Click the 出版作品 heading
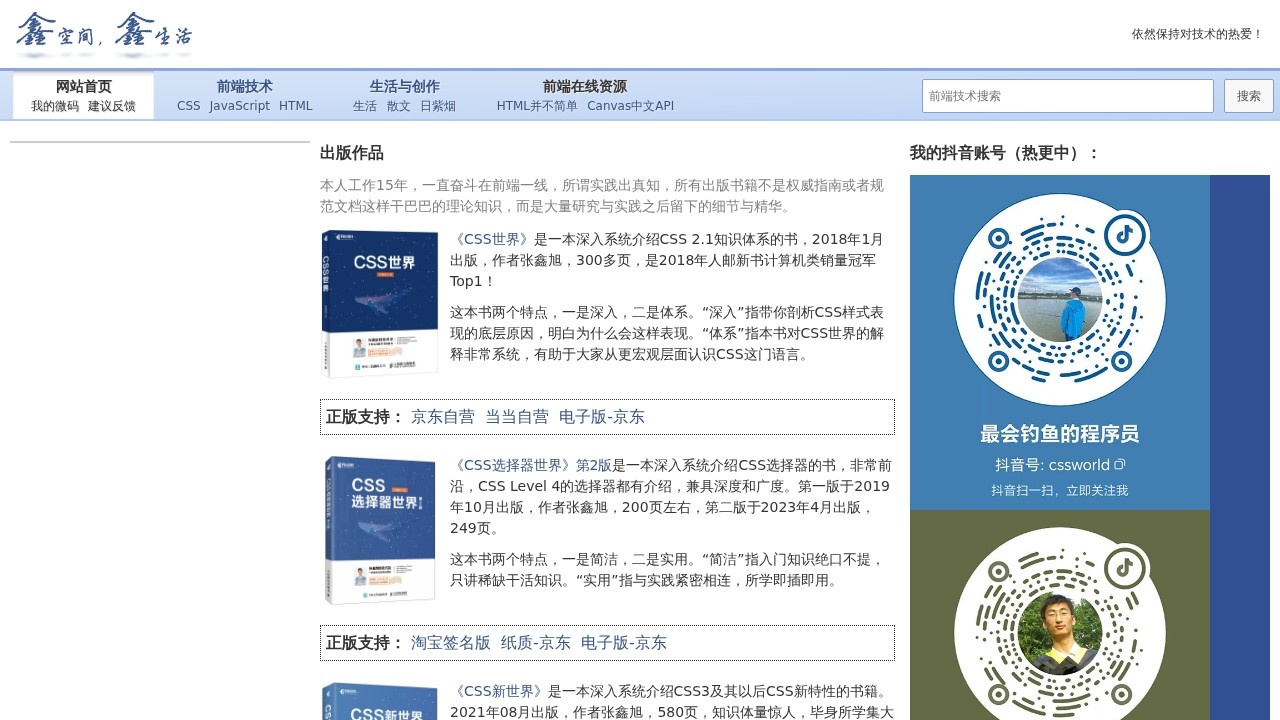Viewport: 1280px width, 720px height. [x=352, y=153]
